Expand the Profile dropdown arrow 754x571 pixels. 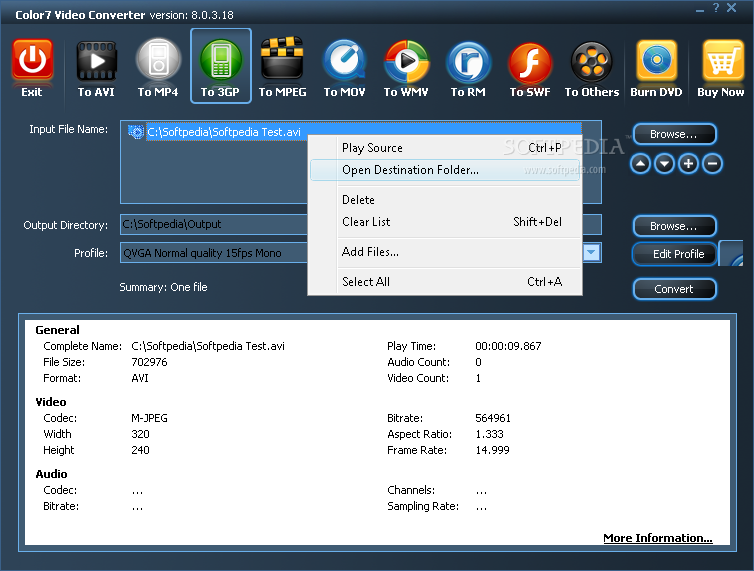pyautogui.click(x=591, y=253)
